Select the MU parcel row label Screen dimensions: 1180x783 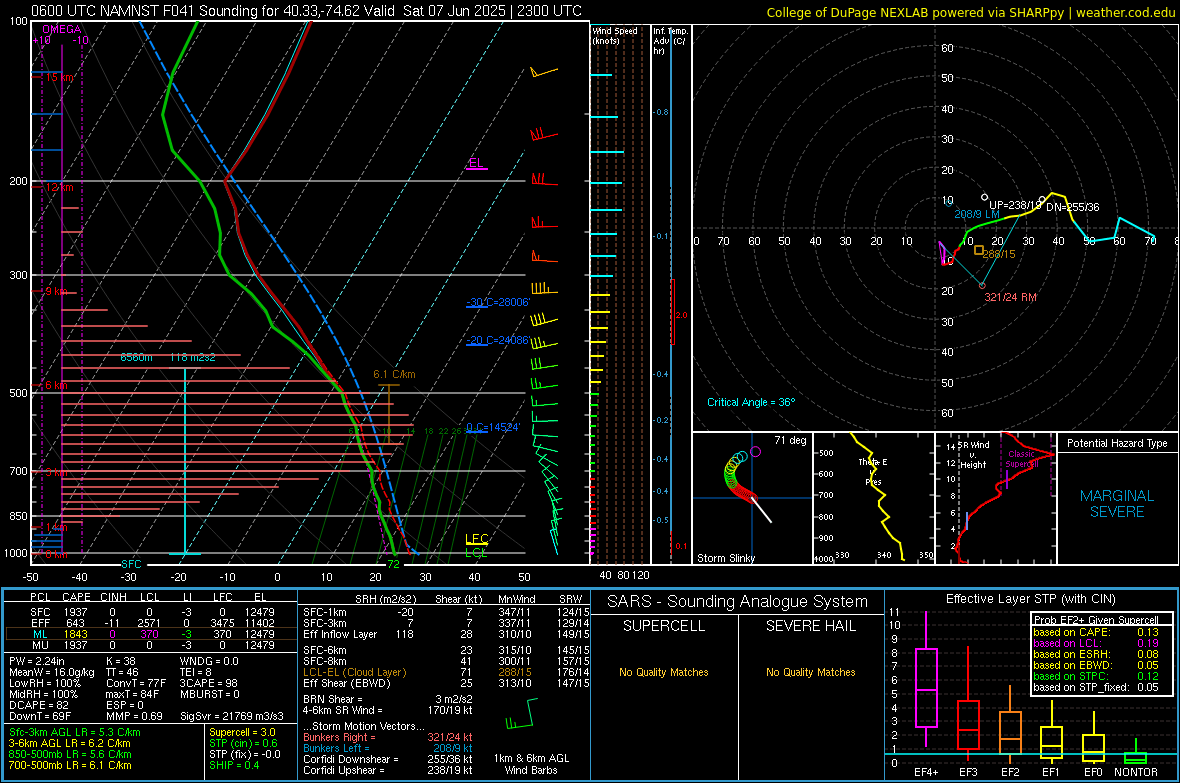40,644
